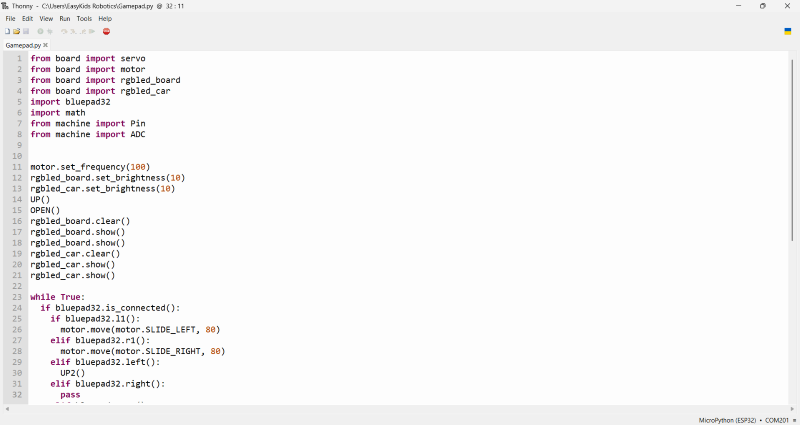Open the File menu
The height and width of the screenshot is (425, 800).
(11, 18)
